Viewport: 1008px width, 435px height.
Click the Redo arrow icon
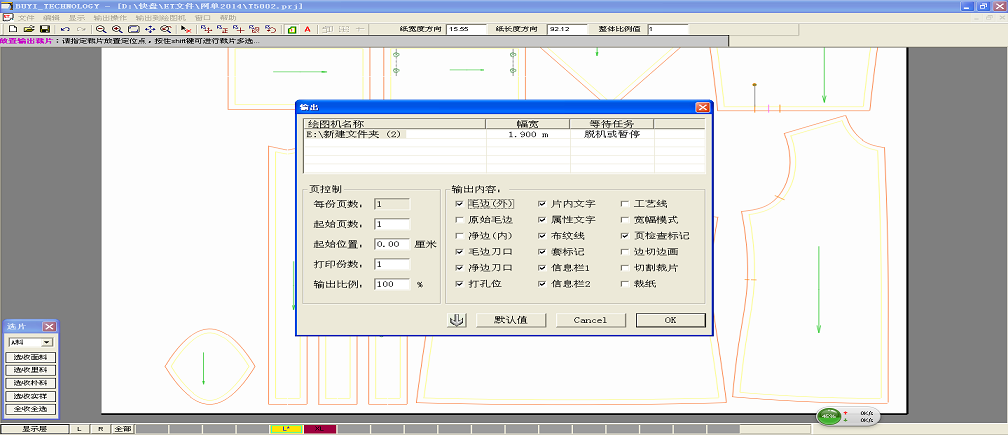81,30
